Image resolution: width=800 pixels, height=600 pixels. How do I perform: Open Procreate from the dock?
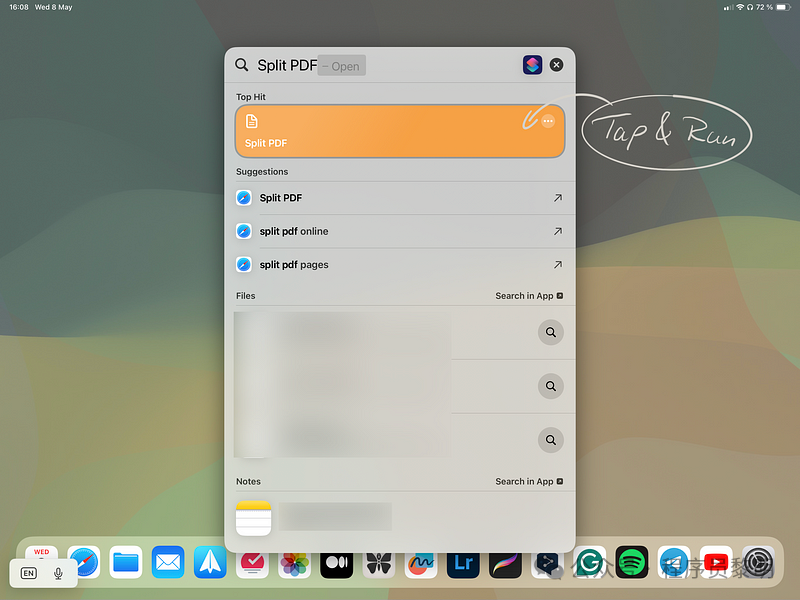pyautogui.click(x=506, y=565)
